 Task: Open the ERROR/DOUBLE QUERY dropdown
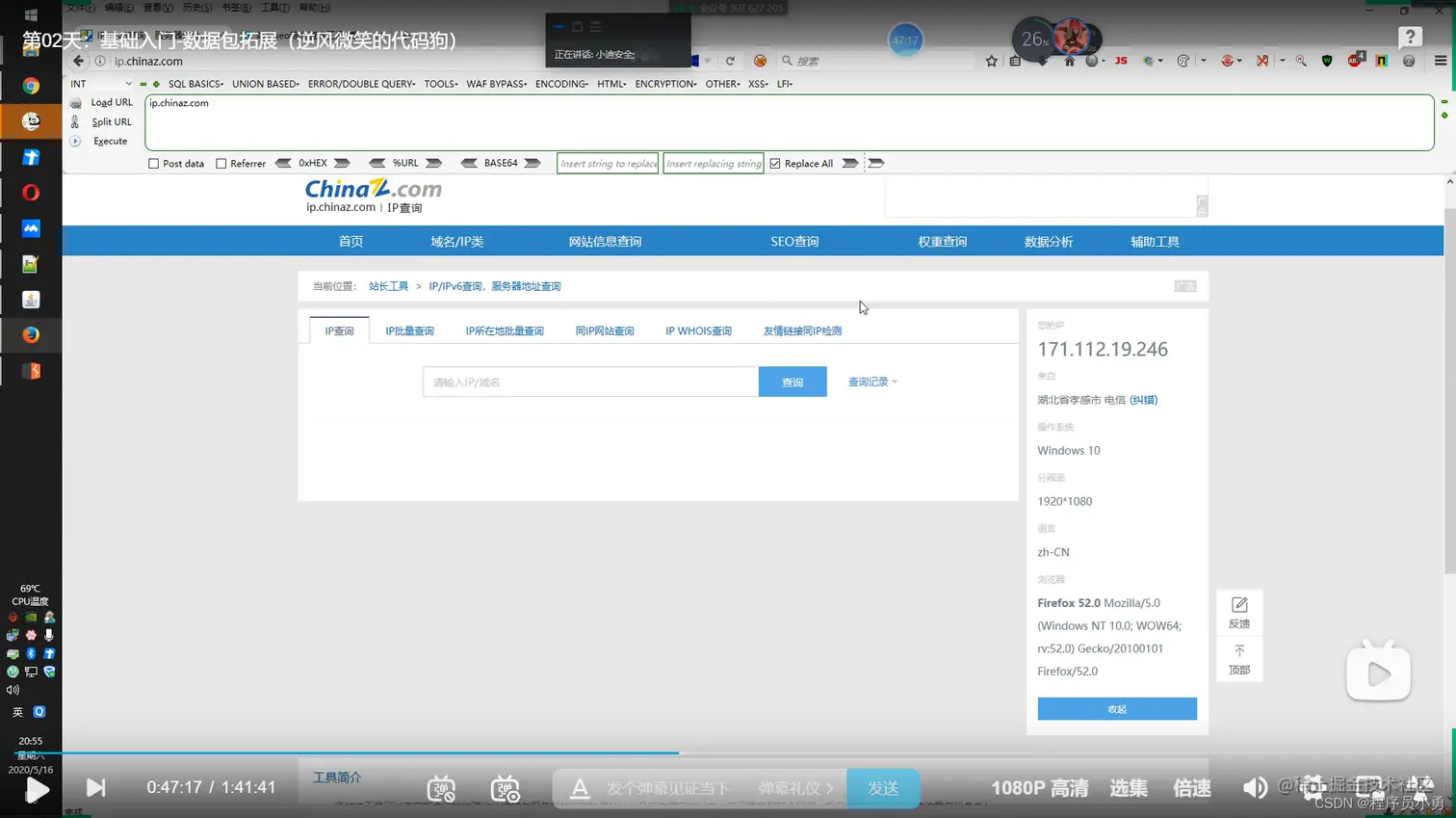(x=362, y=84)
